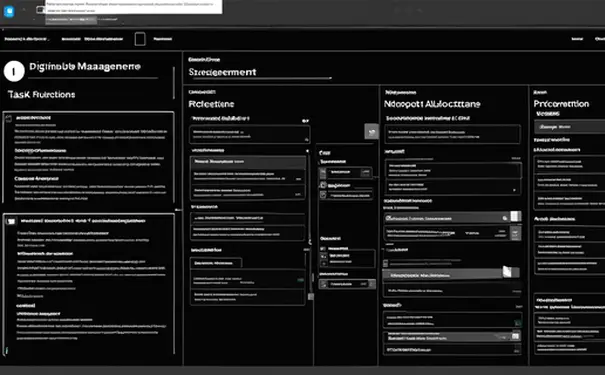Viewport: 605px width, 375px height.
Task: Expand the small arrow at second allocation row's end
Action: point(514,190)
